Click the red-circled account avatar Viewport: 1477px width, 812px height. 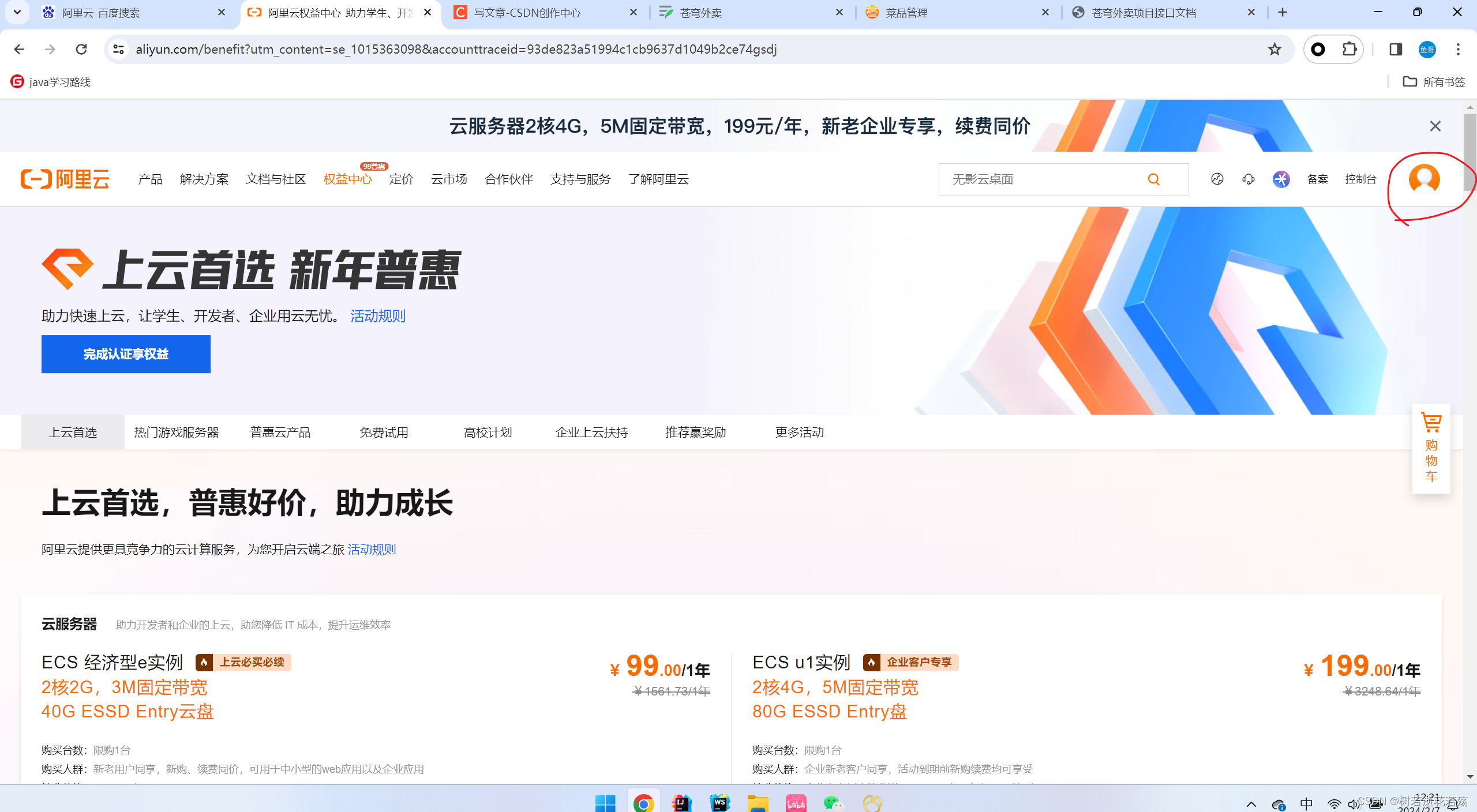pyautogui.click(x=1424, y=179)
